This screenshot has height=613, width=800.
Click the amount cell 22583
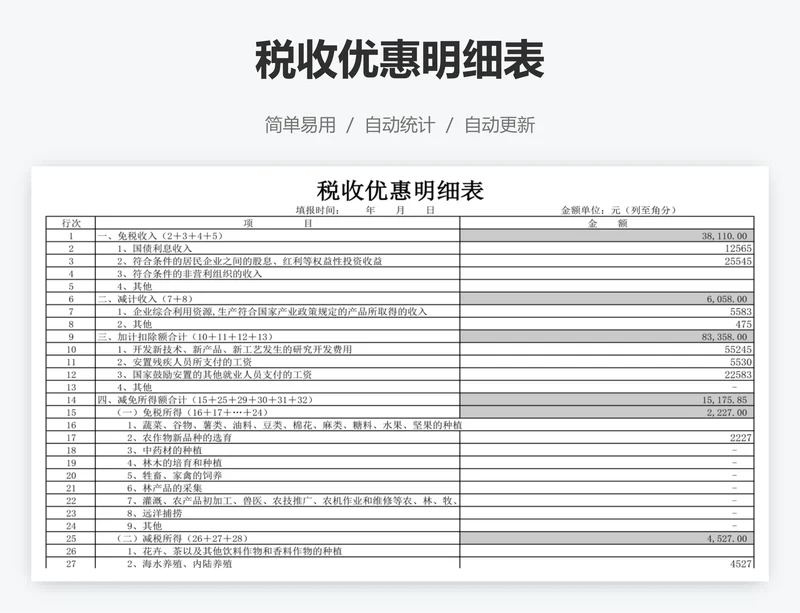point(607,374)
